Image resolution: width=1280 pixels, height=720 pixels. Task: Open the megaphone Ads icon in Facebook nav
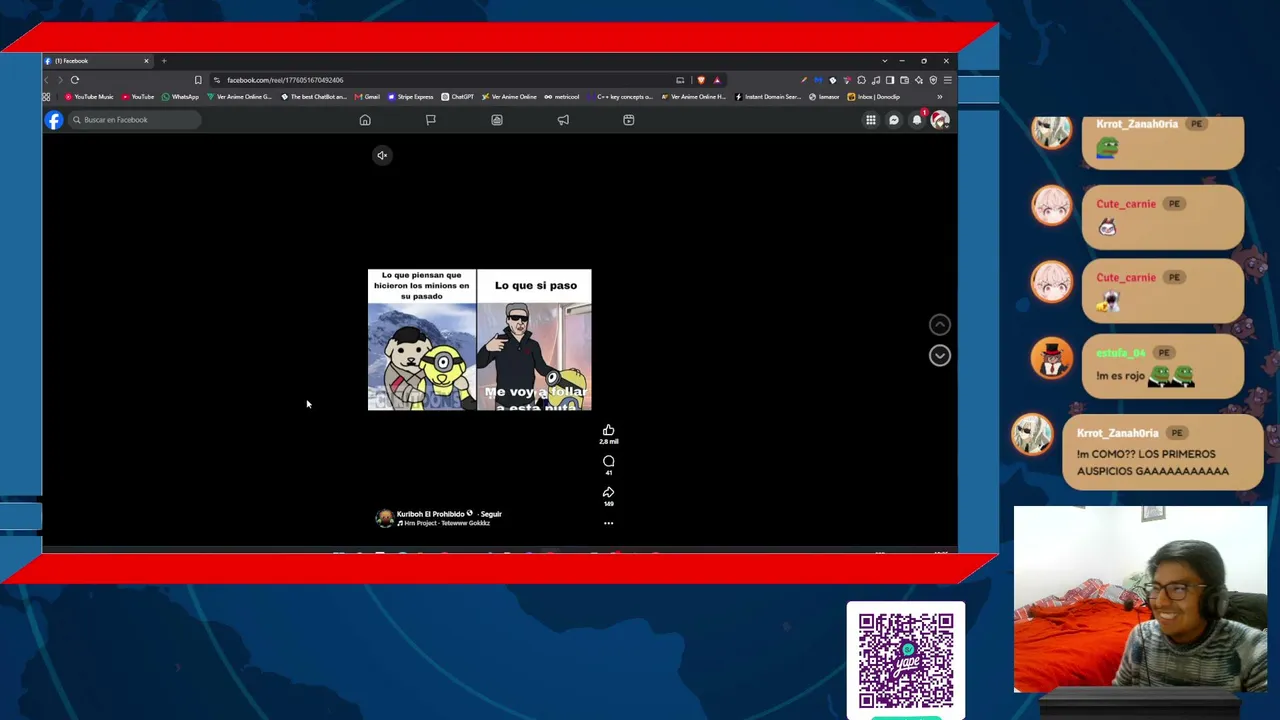point(563,120)
